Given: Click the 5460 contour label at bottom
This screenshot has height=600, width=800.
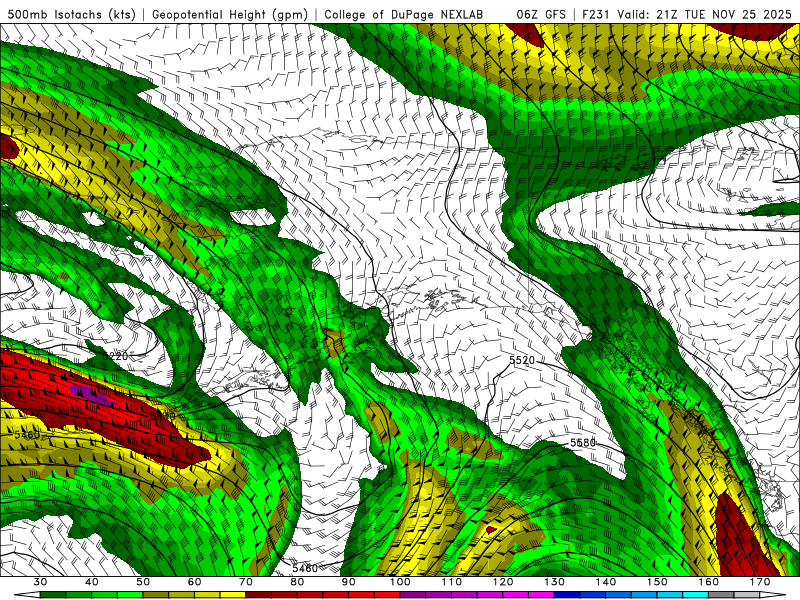Looking at the screenshot, I should tap(305, 568).
